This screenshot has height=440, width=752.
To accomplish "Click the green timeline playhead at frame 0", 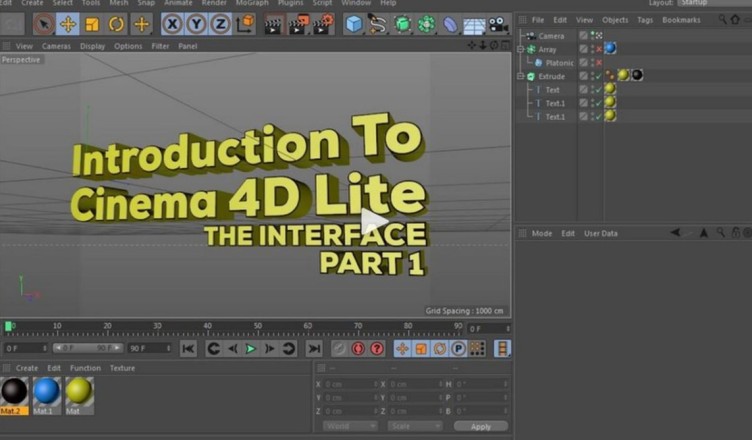I will click(x=8, y=326).
